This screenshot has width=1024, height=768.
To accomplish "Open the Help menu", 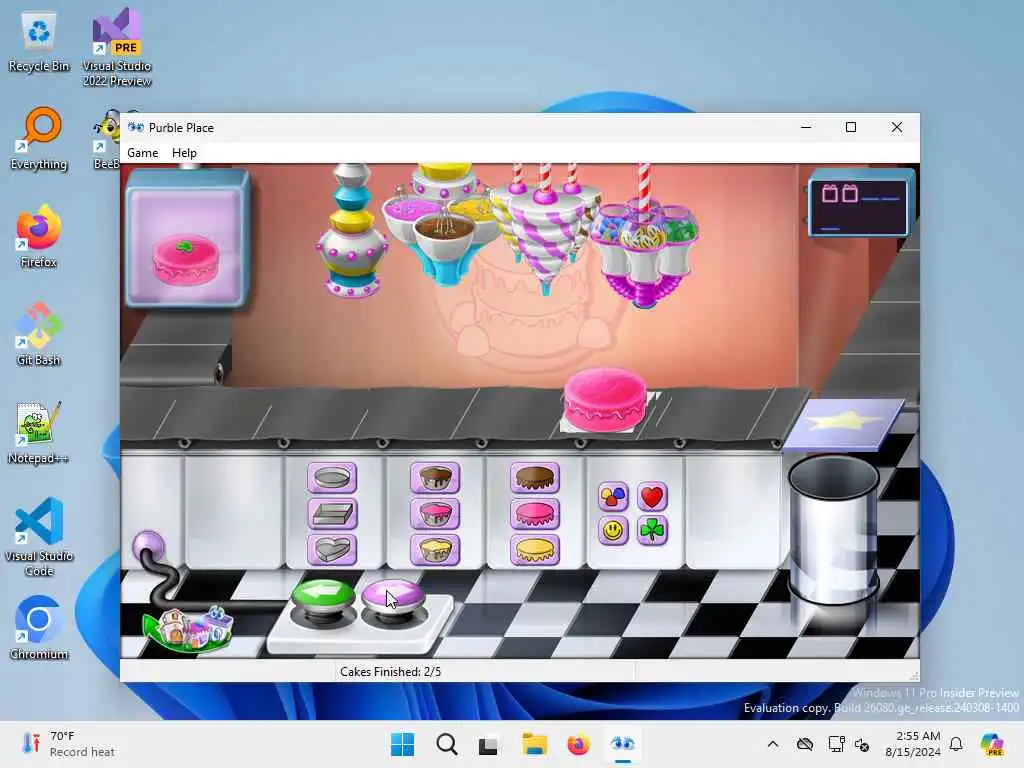I will [x=184, y=153].
